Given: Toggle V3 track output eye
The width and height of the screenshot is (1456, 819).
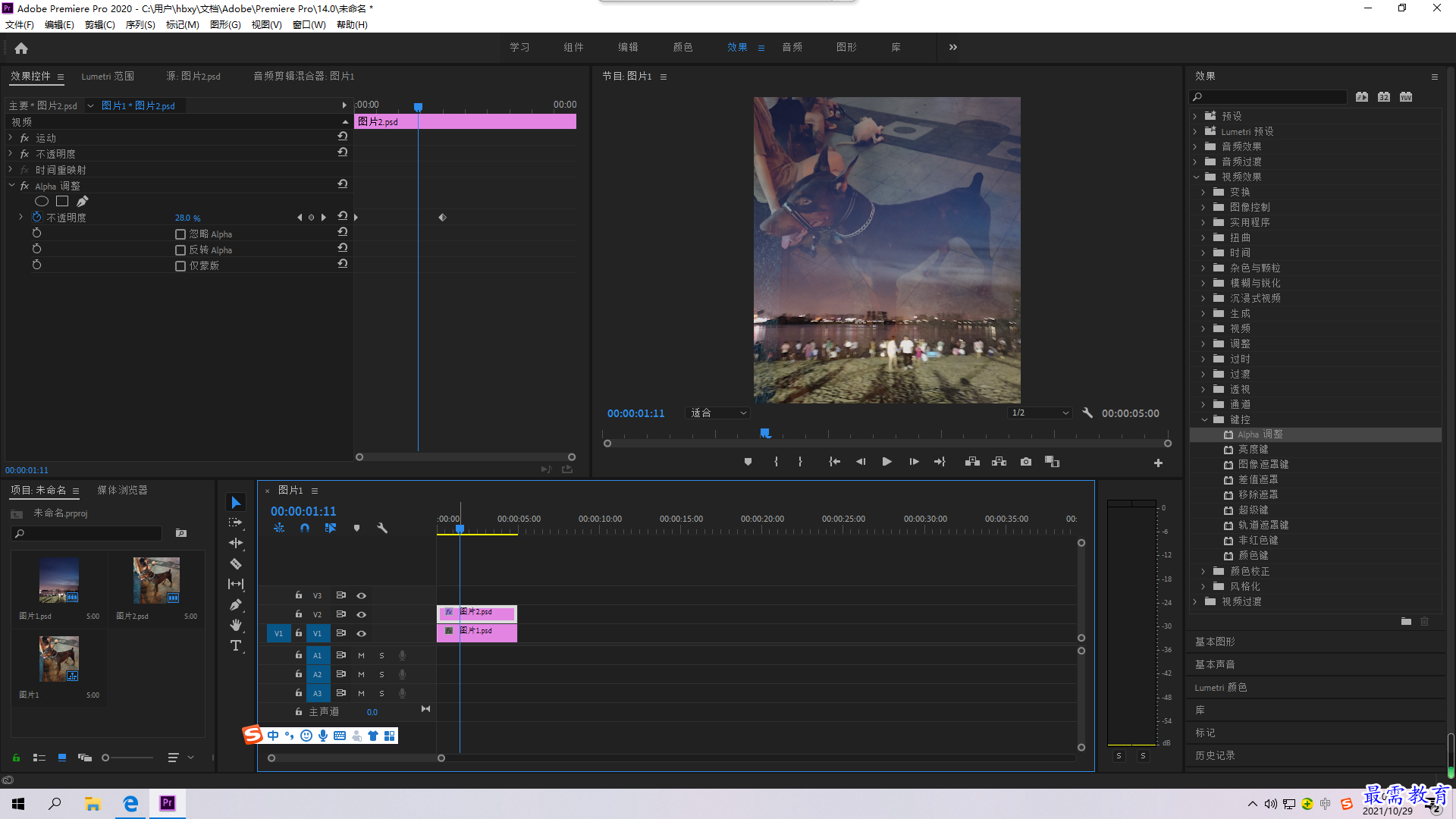Looking at the screenshot, I should (x=362, y=596).
